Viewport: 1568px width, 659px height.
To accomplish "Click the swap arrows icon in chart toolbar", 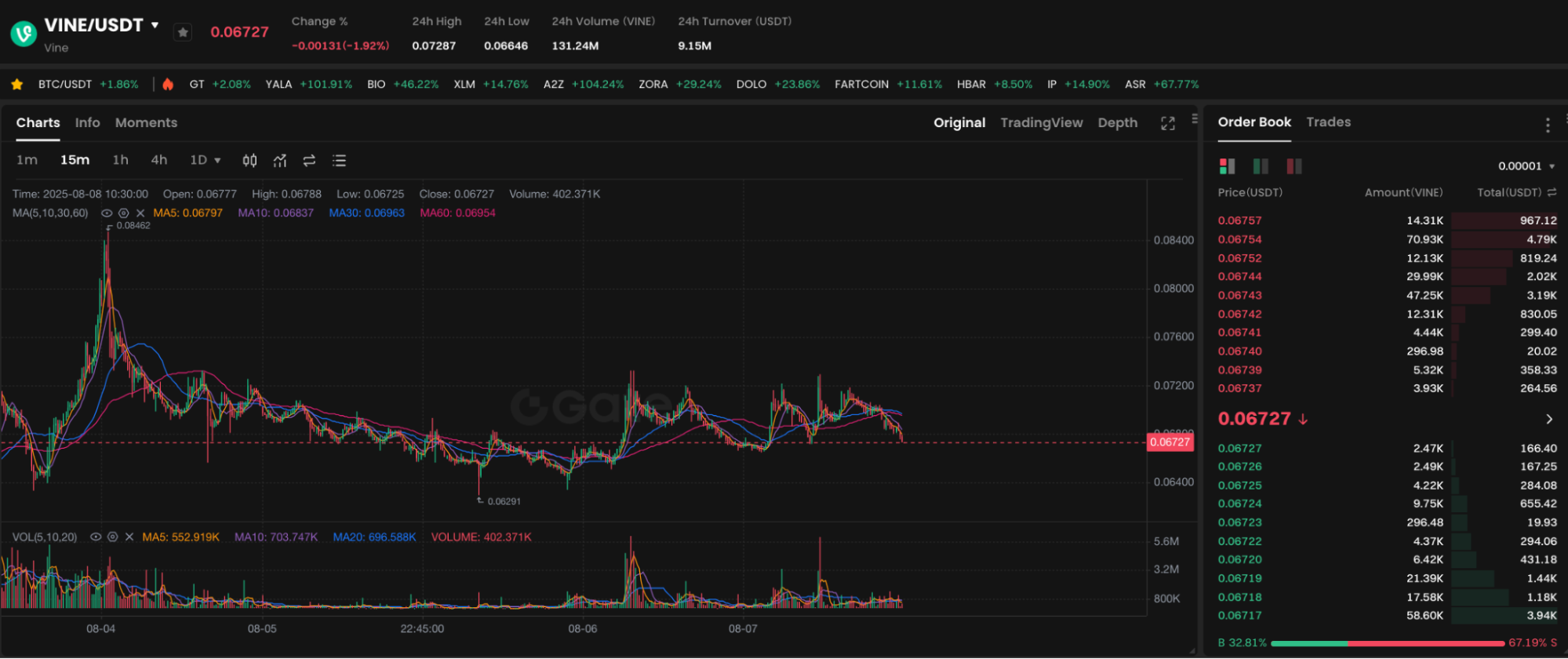I will tap(309, 160).
